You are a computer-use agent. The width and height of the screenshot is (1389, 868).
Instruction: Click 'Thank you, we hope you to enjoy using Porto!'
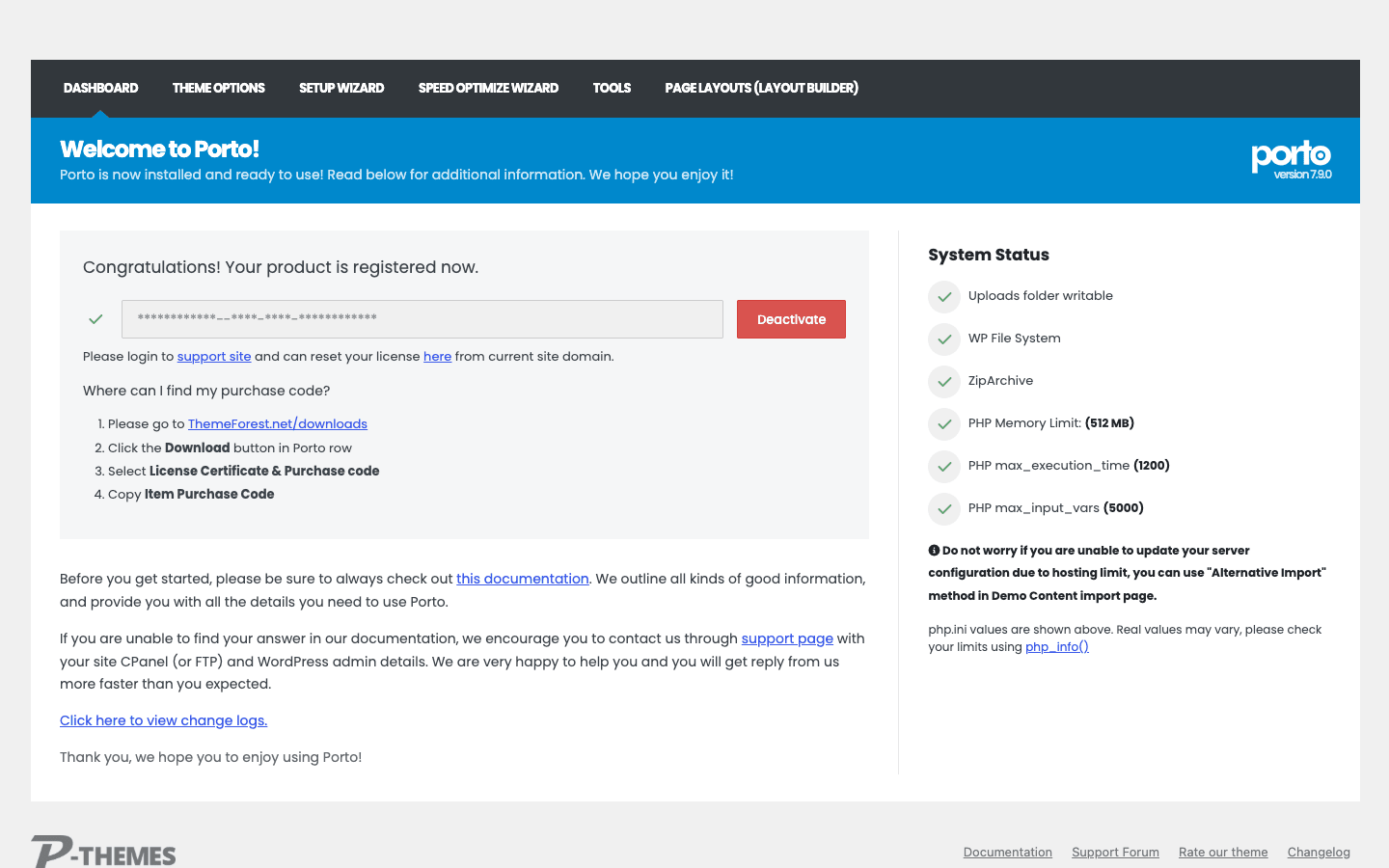pyautogui.click(x=211, y=757)
